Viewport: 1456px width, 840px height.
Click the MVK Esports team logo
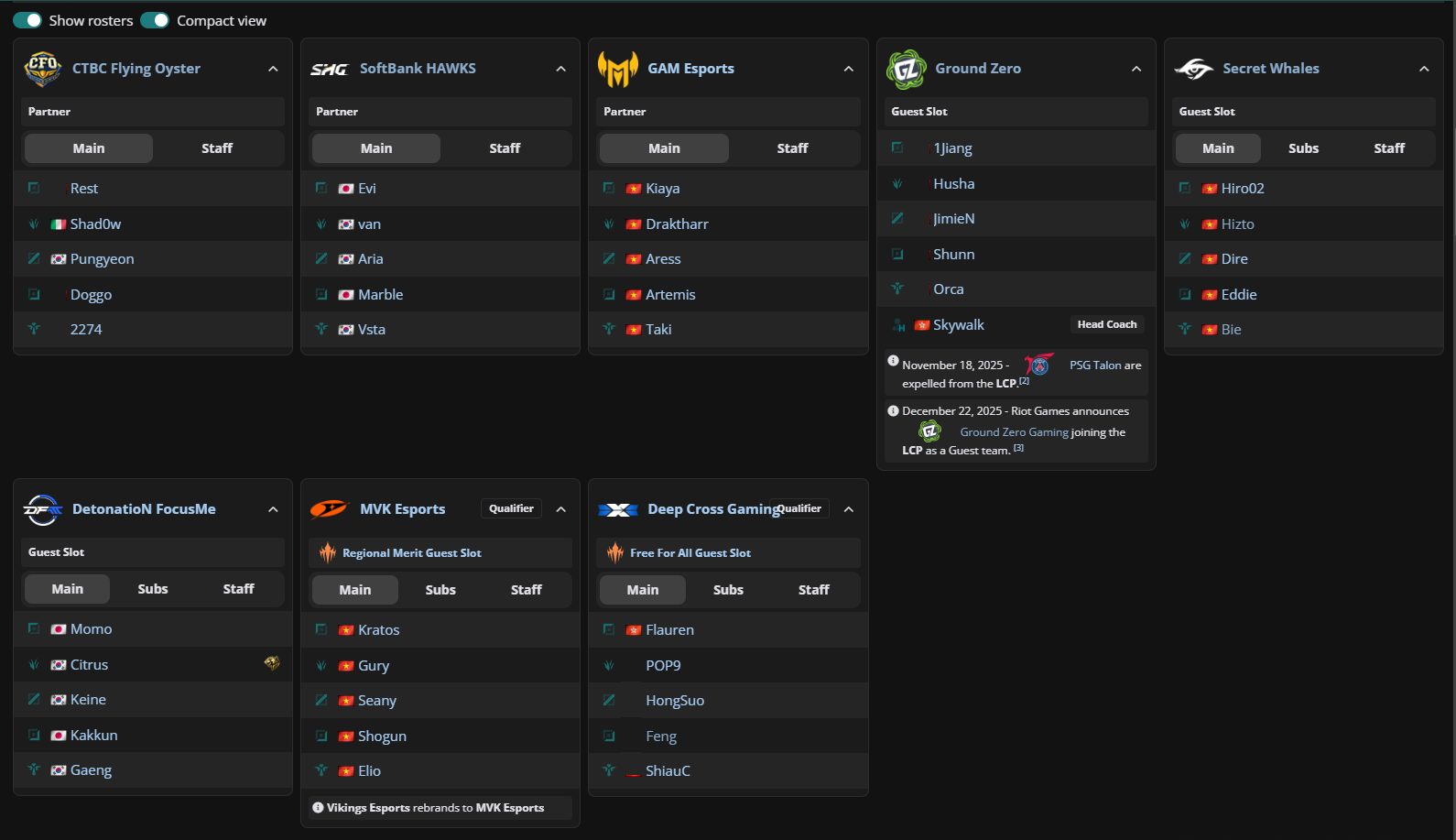pos(329,509)
